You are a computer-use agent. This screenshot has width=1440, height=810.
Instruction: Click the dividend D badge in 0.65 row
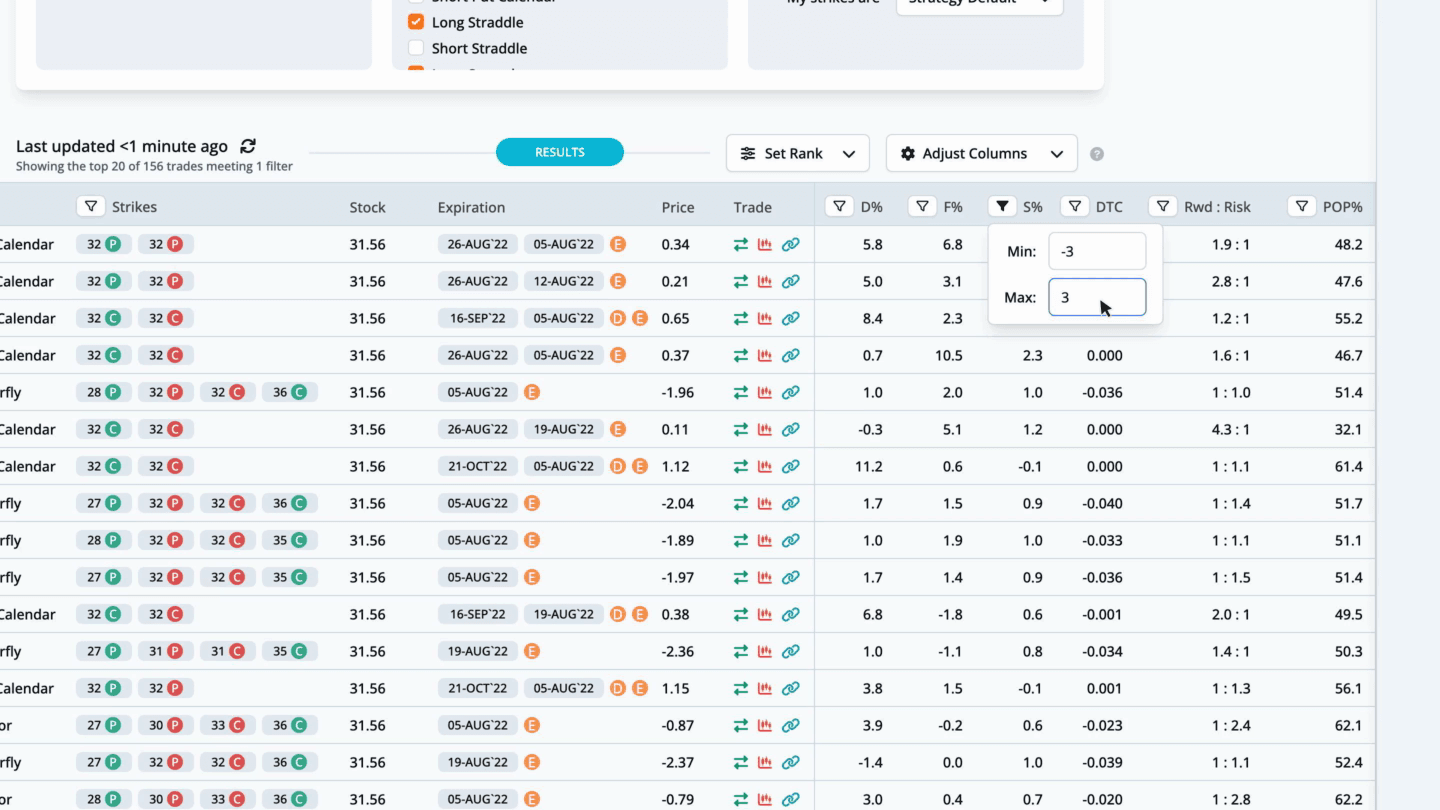click(x=618, y=318)
